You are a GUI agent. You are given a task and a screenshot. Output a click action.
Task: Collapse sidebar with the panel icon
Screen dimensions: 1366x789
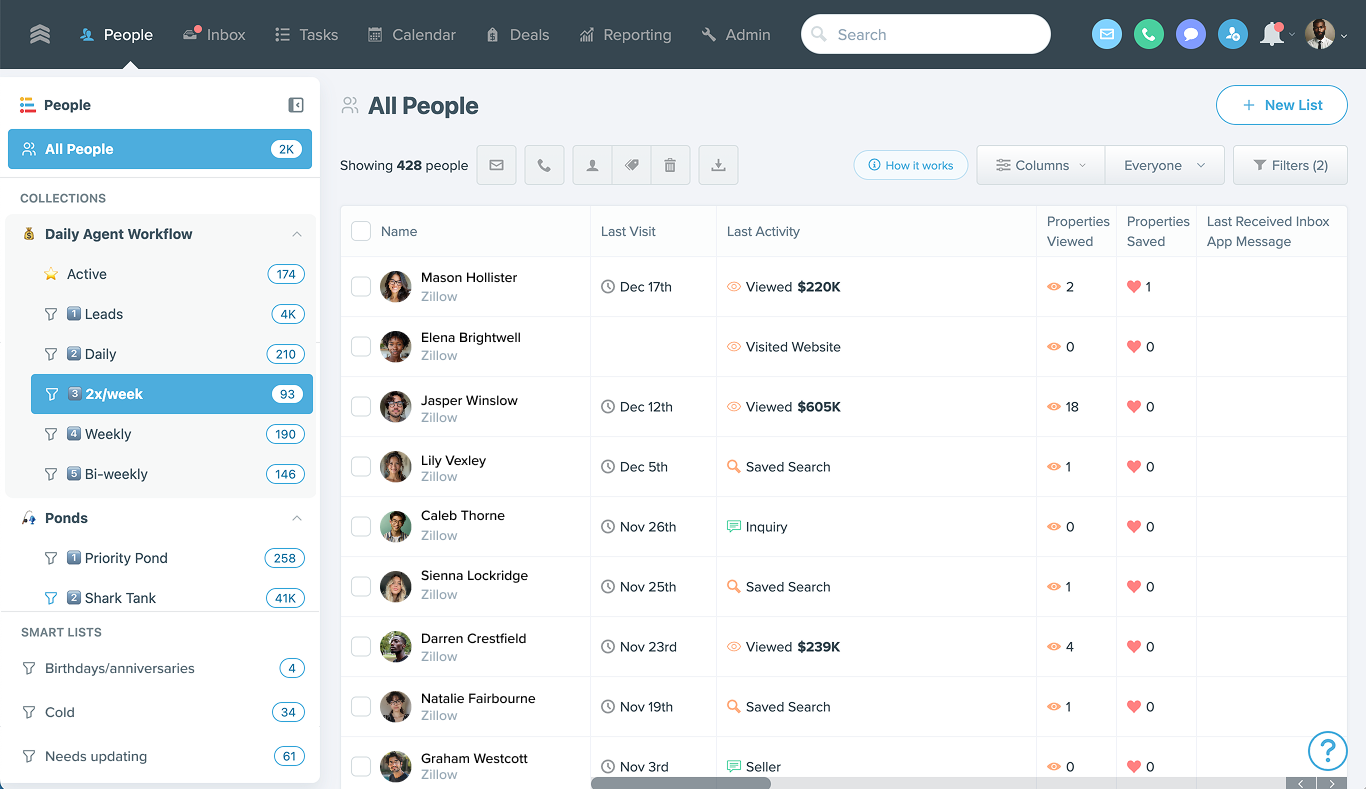pos(296,105)
